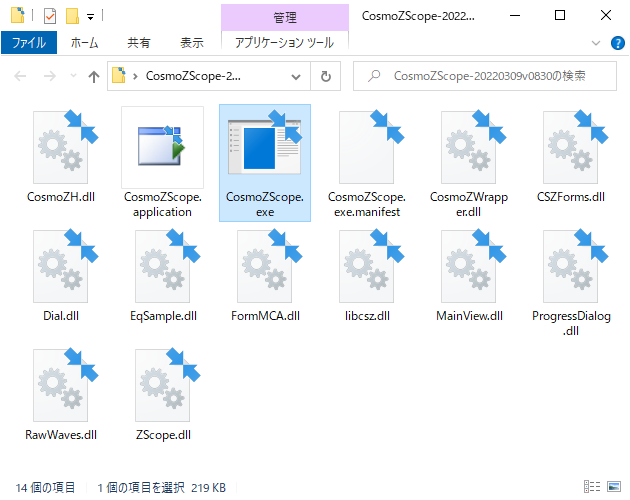Click the CosmoZScope.application deployment file
The height and width of the screenshot is (500, 630).
coord(162,149)
